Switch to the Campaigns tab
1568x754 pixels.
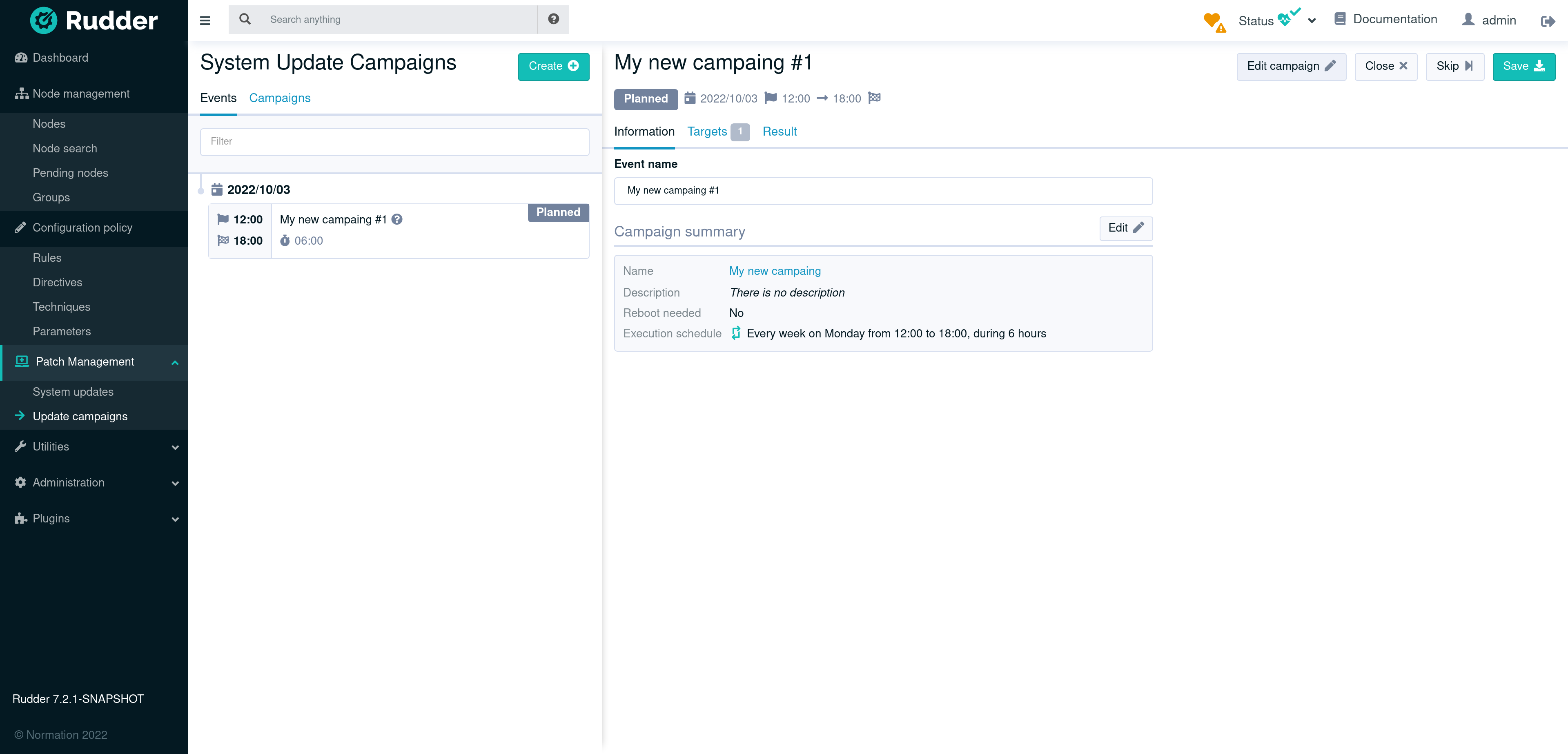[279, 98]
